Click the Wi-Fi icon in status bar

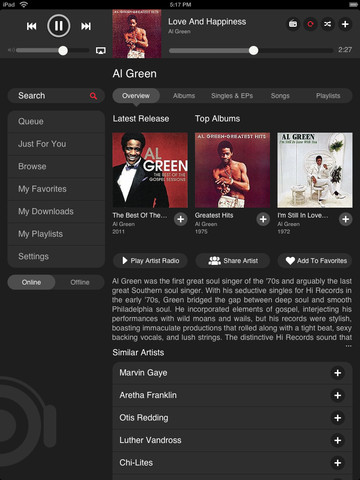click(24, 4)
